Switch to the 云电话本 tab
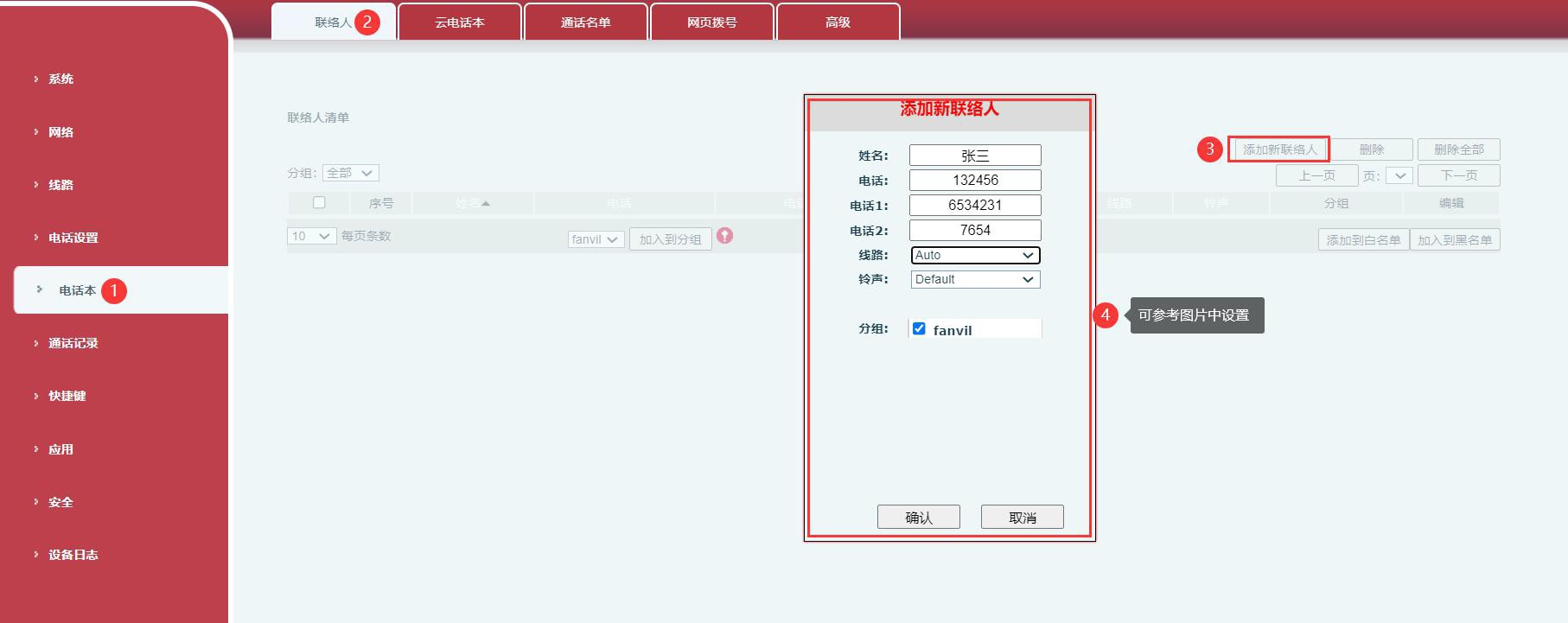Image resolution: width=1568 pixels, height=623 pixels. click(x=460, y=22)
